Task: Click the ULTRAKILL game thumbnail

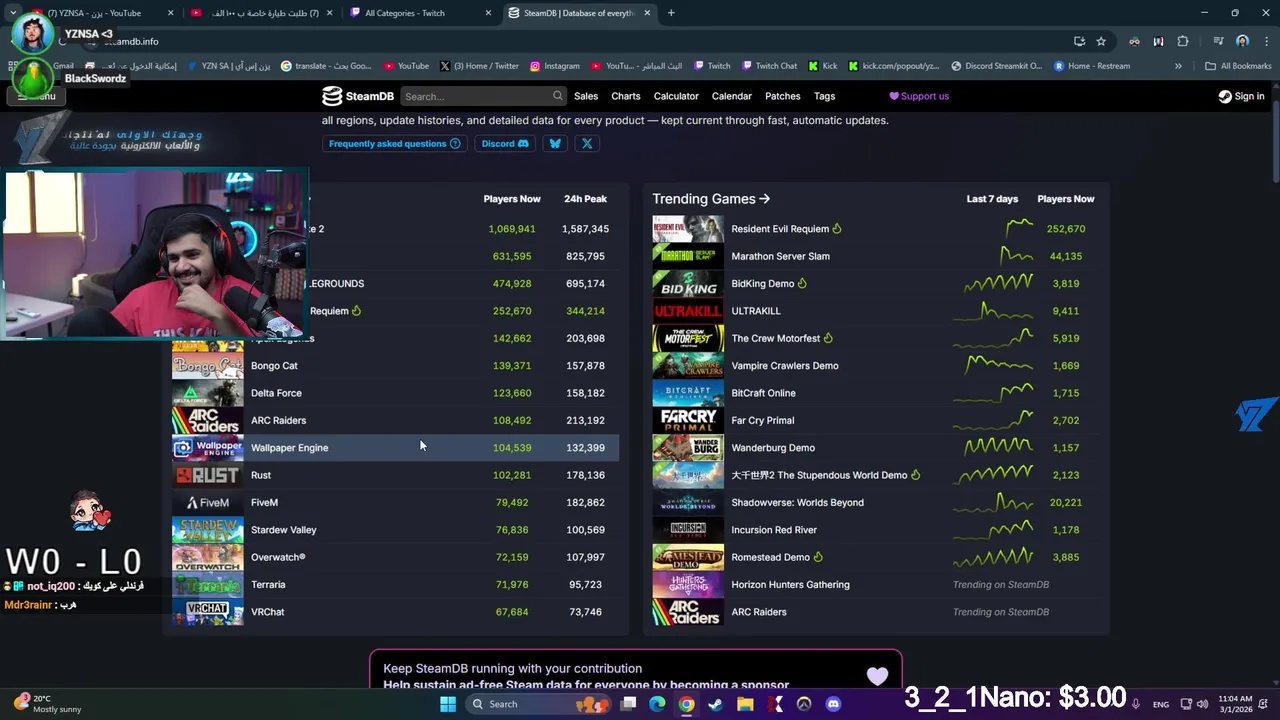Action: [x=687, y=311]
